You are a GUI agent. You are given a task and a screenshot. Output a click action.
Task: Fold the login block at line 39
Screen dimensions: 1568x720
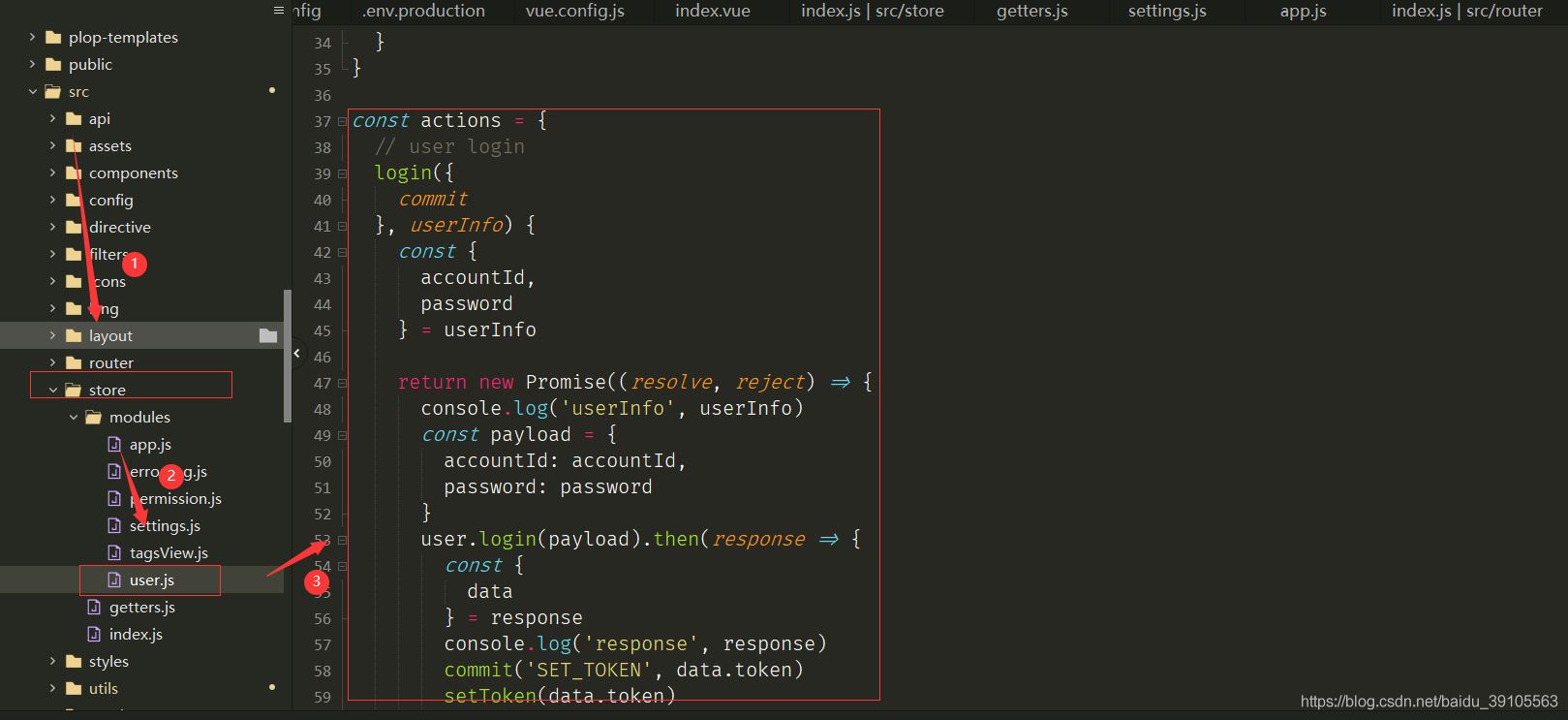[x=342, y=174]
